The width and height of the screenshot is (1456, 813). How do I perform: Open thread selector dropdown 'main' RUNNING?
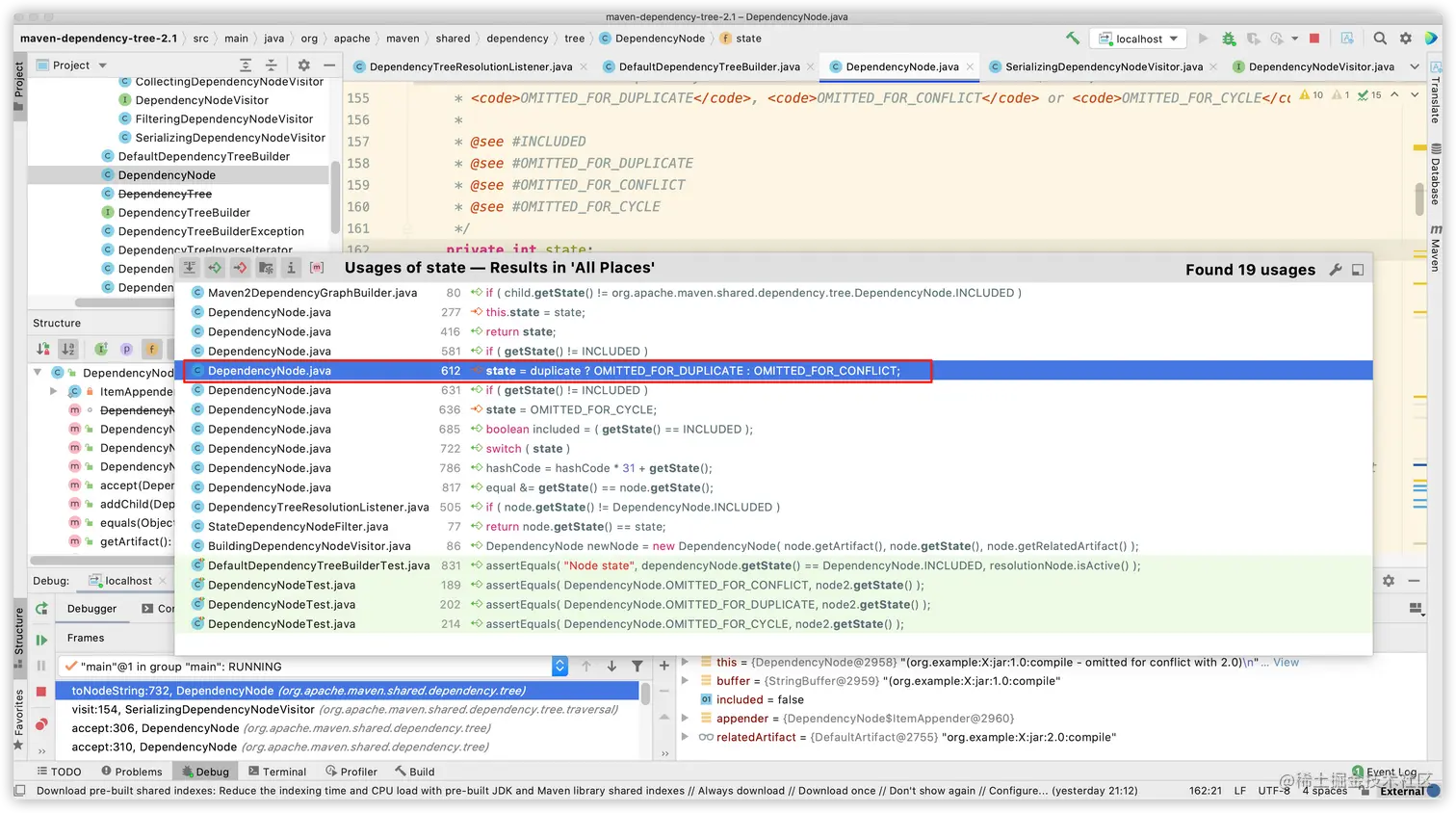point(560,667)
